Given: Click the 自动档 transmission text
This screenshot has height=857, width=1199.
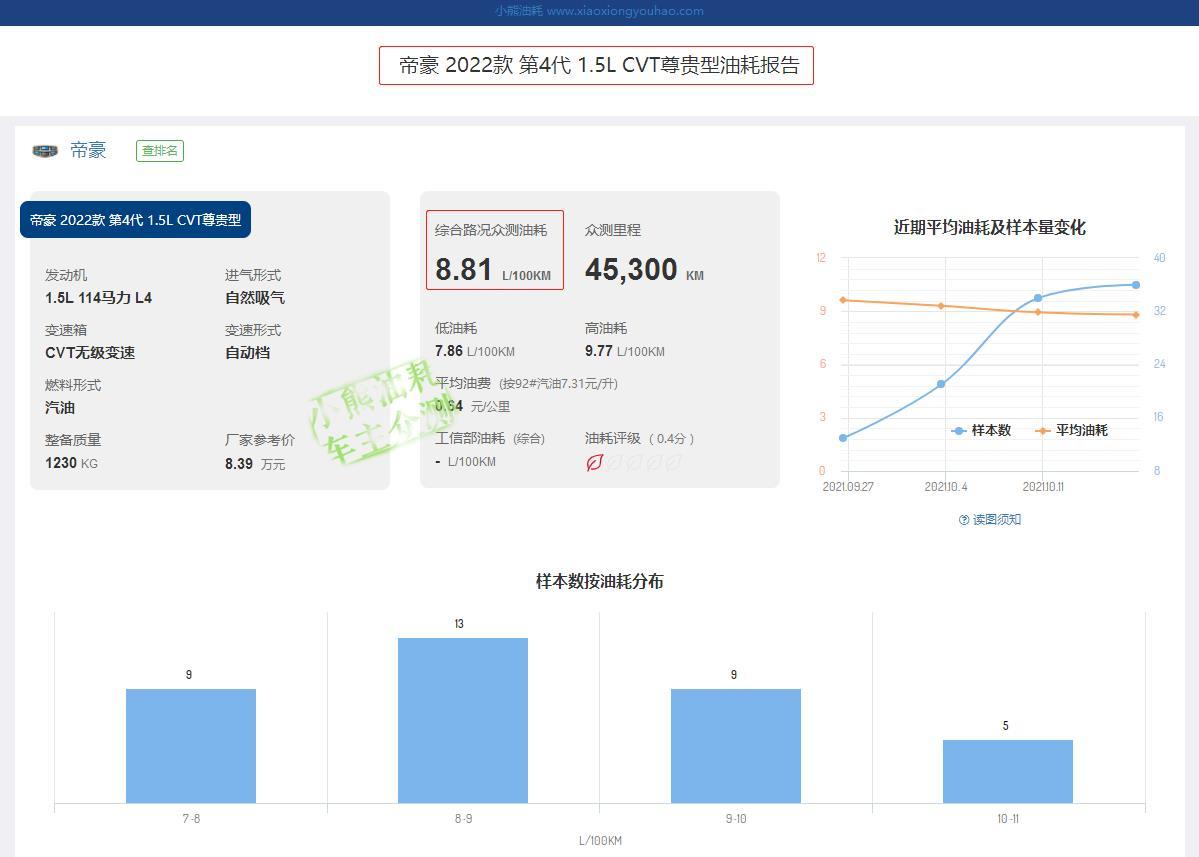Looking at the screenshot, I should tap(247, 352).
